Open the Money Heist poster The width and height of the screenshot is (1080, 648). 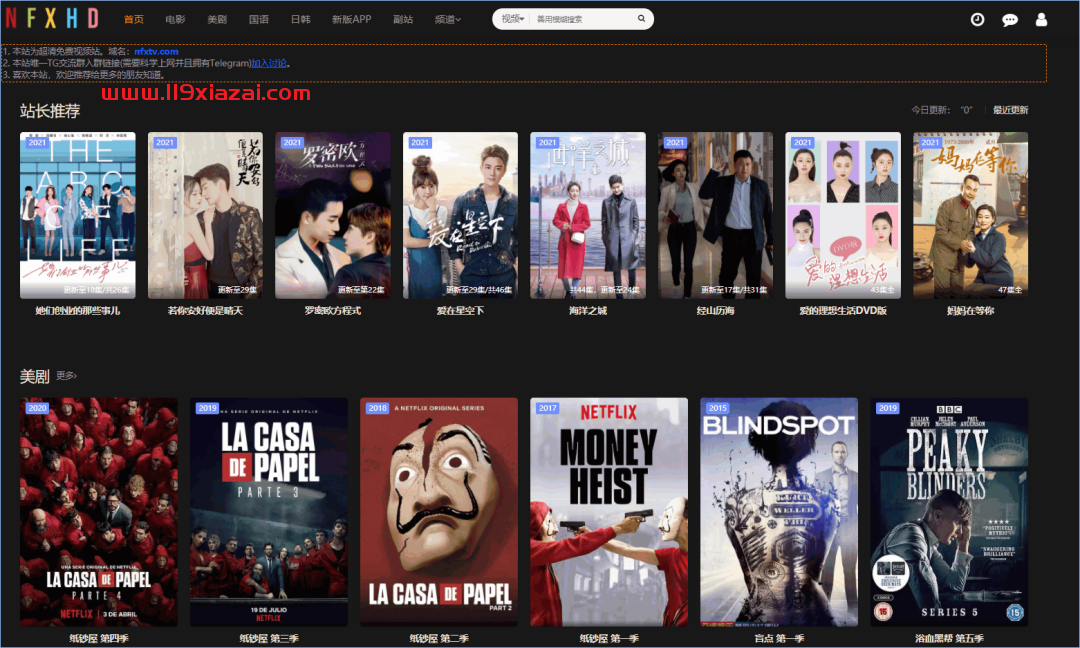(x=609, y=512)
